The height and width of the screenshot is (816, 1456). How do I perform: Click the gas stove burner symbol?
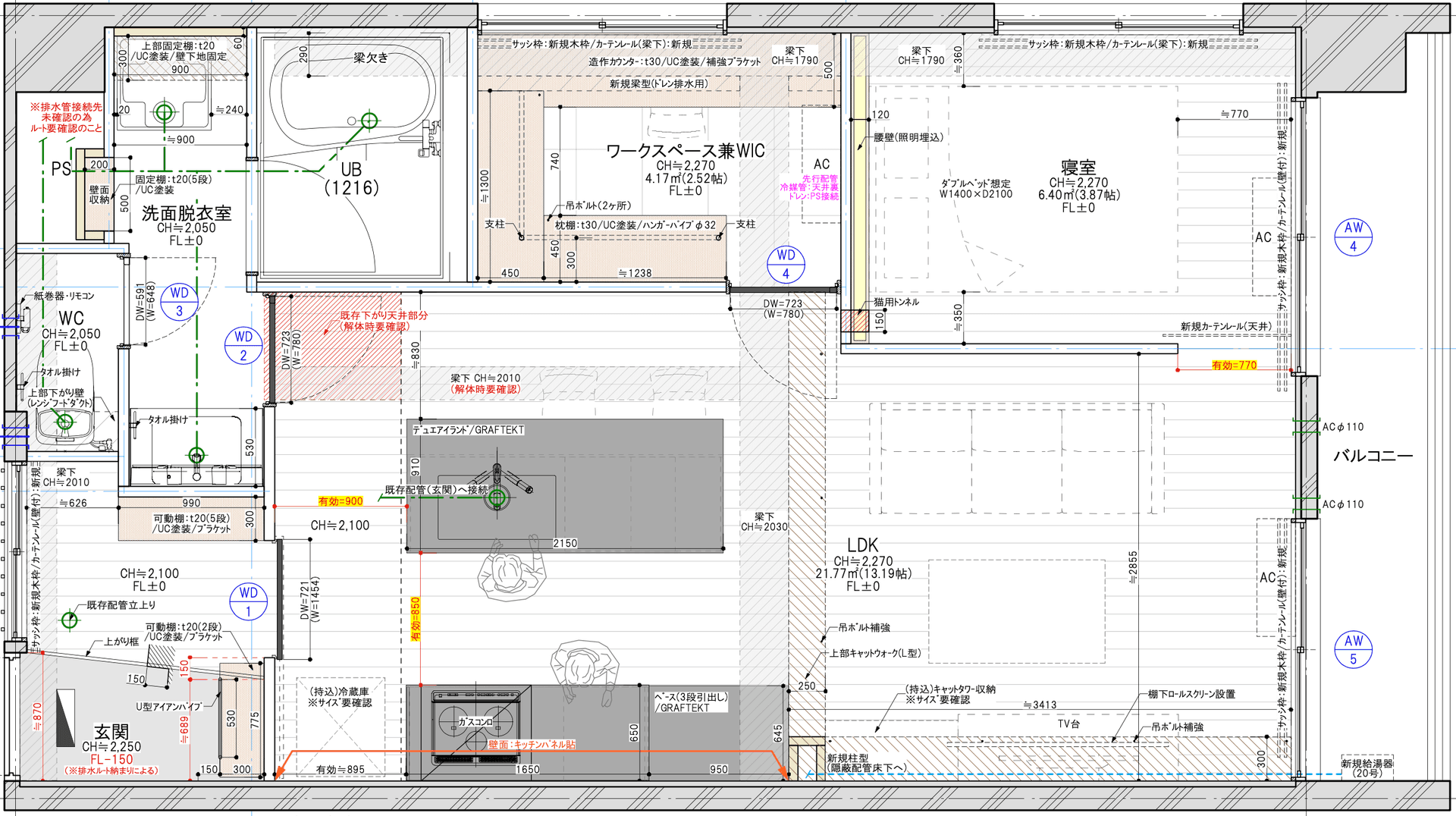coord(475,723)
